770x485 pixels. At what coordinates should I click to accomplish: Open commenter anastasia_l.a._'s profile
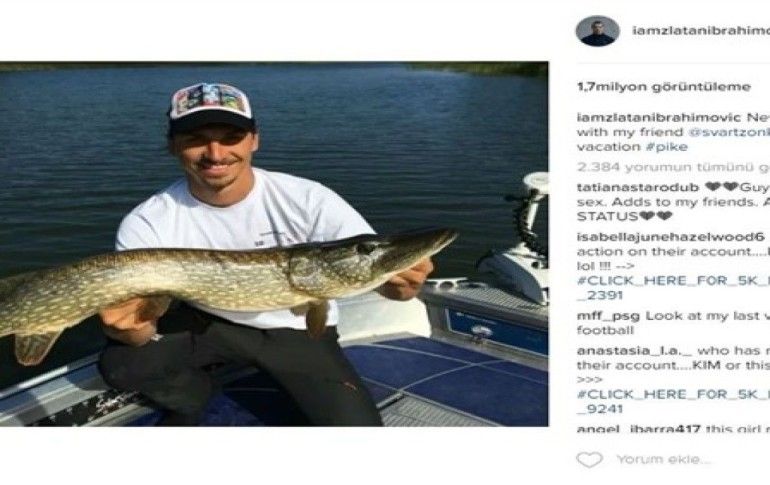pyautogui.click(x=634, y=350)
